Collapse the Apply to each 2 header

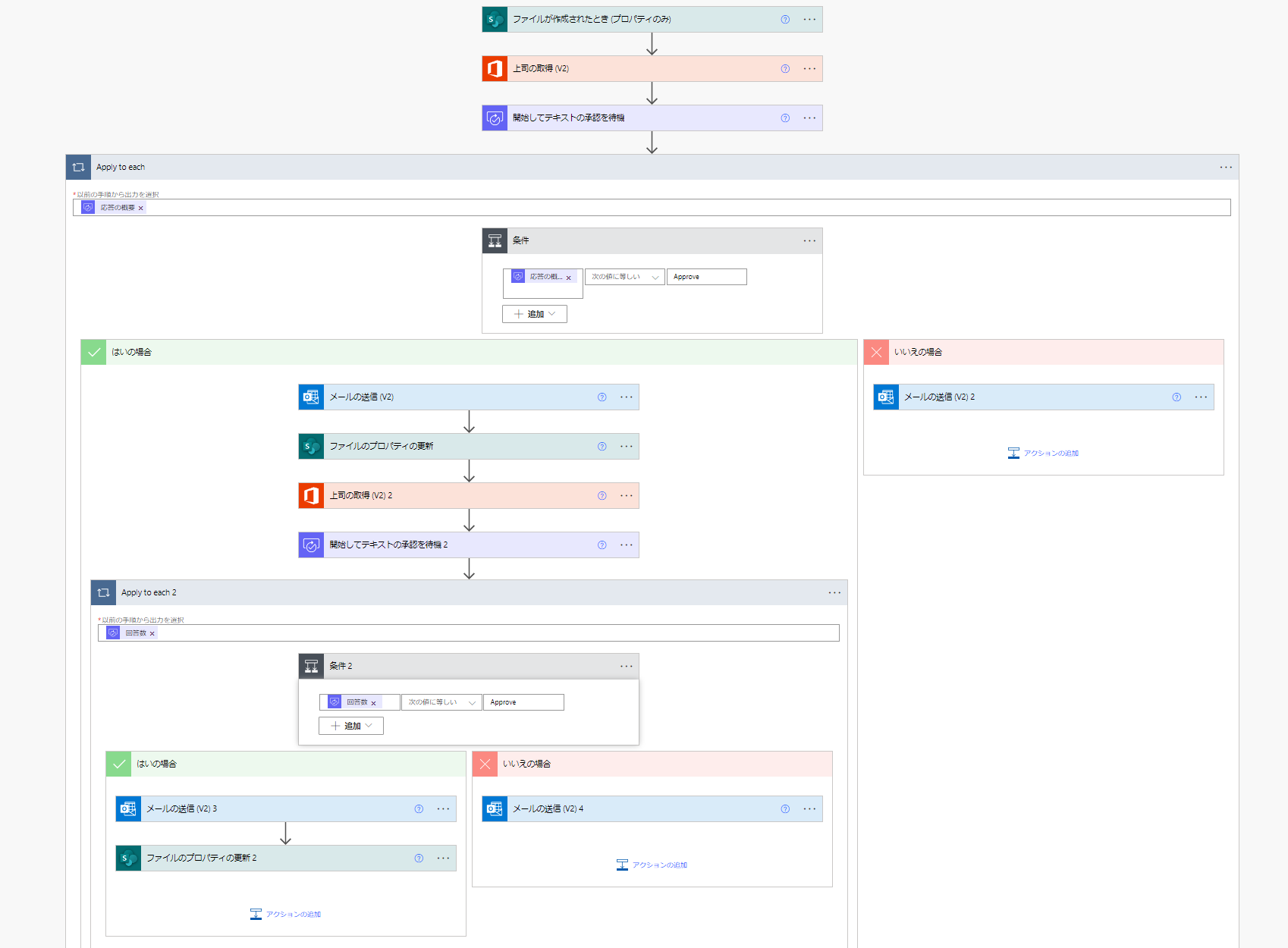469,593
